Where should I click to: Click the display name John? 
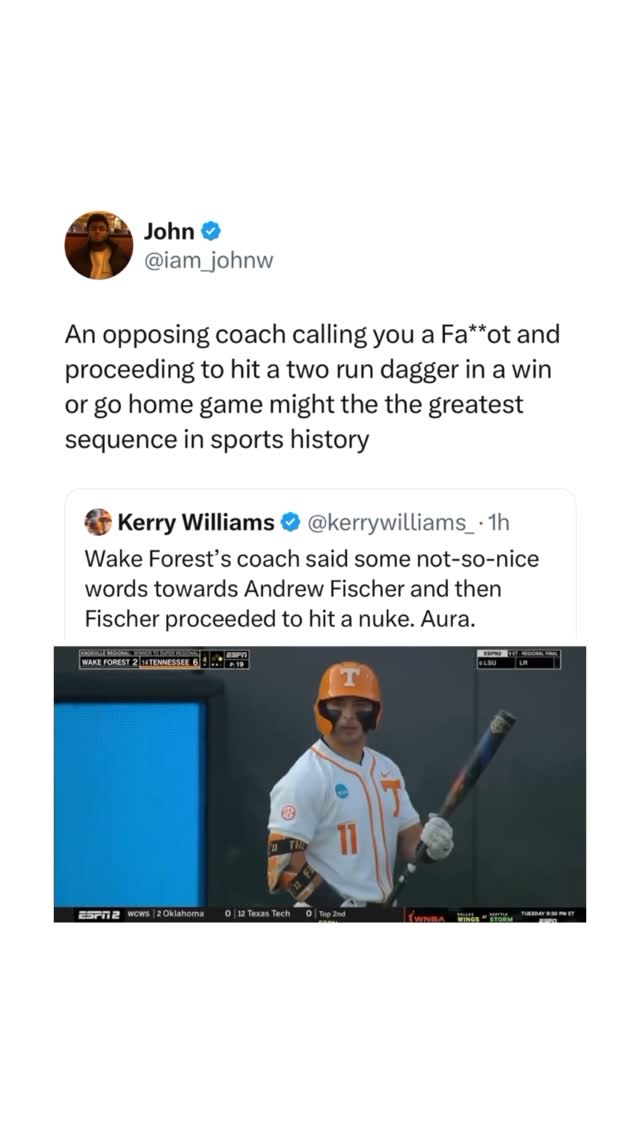[169, 231]
